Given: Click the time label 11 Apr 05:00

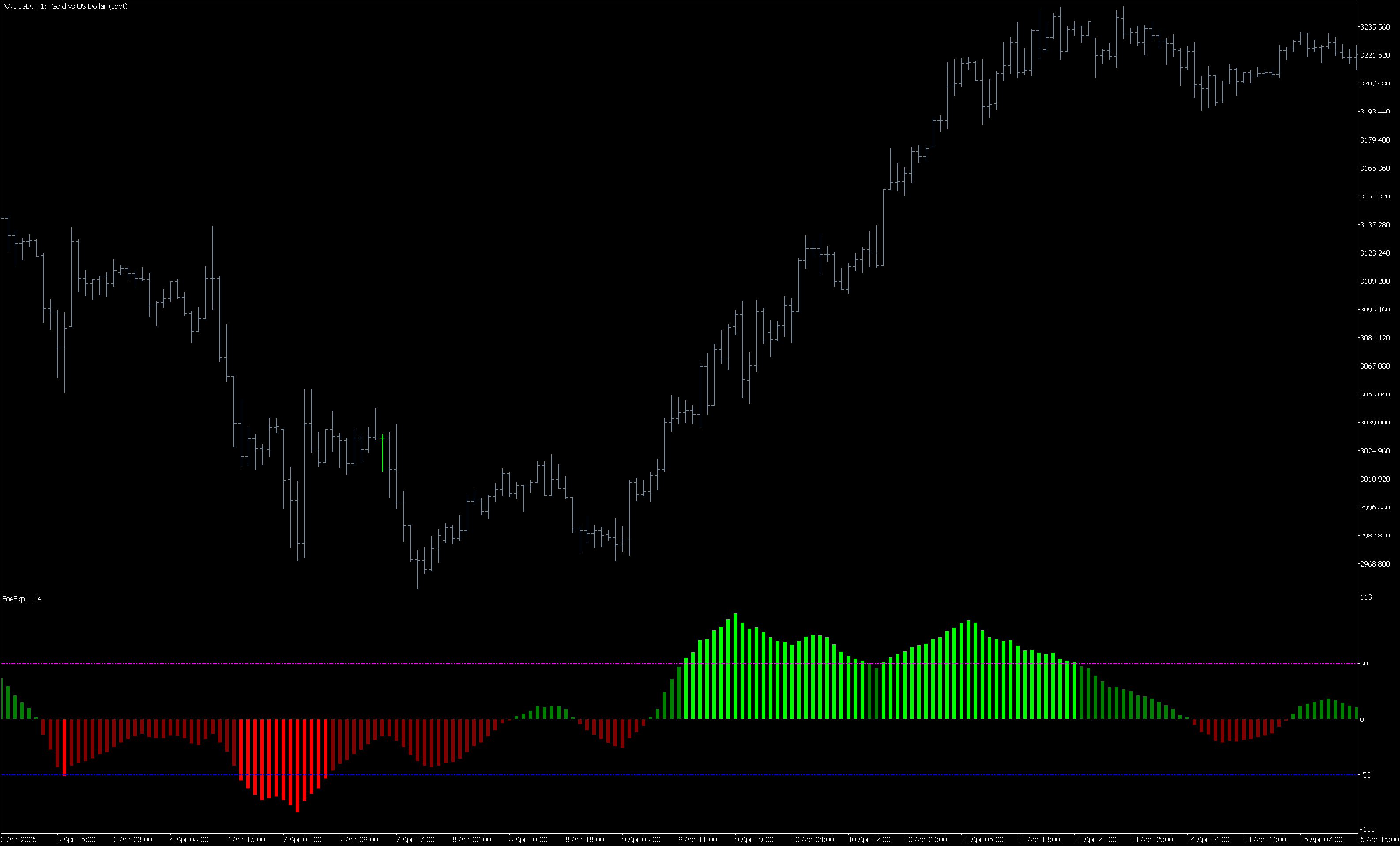Looking at the screenshot, I should coord(982,840).
